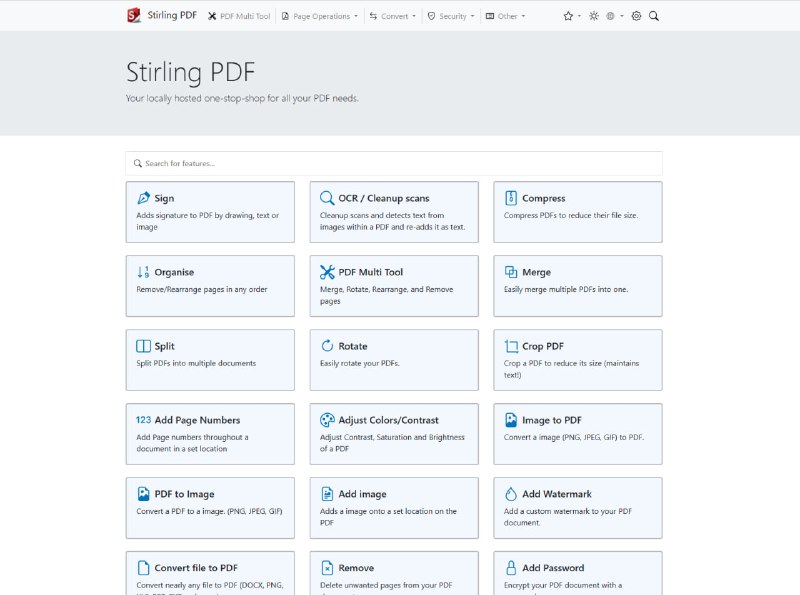Select the Add Watermark icon
Screen dimensions: 800x595
[512, 494]
